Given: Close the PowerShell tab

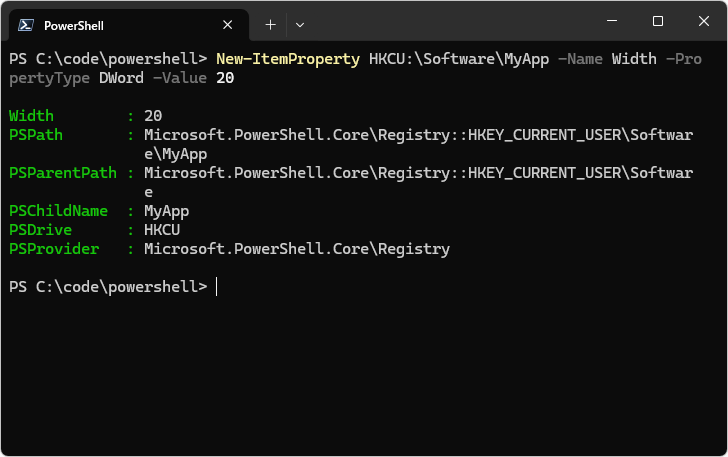Looking at the screenshot, I should pyautogui.click(x=228, y=25).
